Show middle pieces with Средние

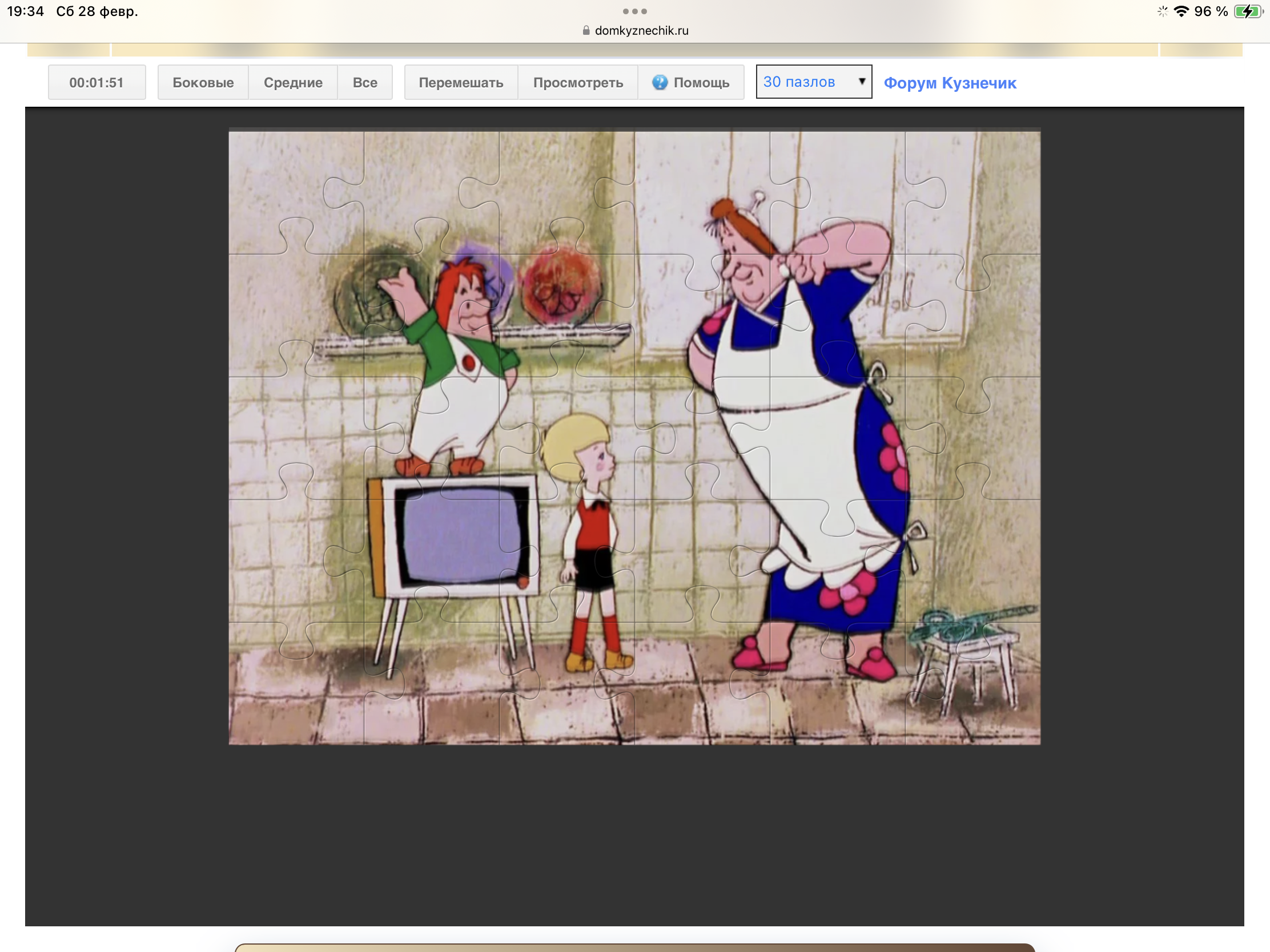(293, 83)
